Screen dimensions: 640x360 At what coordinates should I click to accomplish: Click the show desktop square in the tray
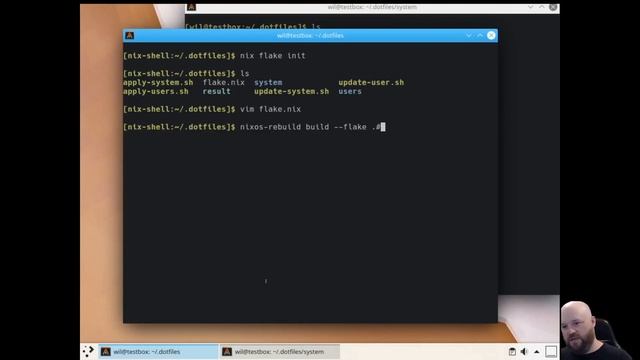[x=551, y=351]
